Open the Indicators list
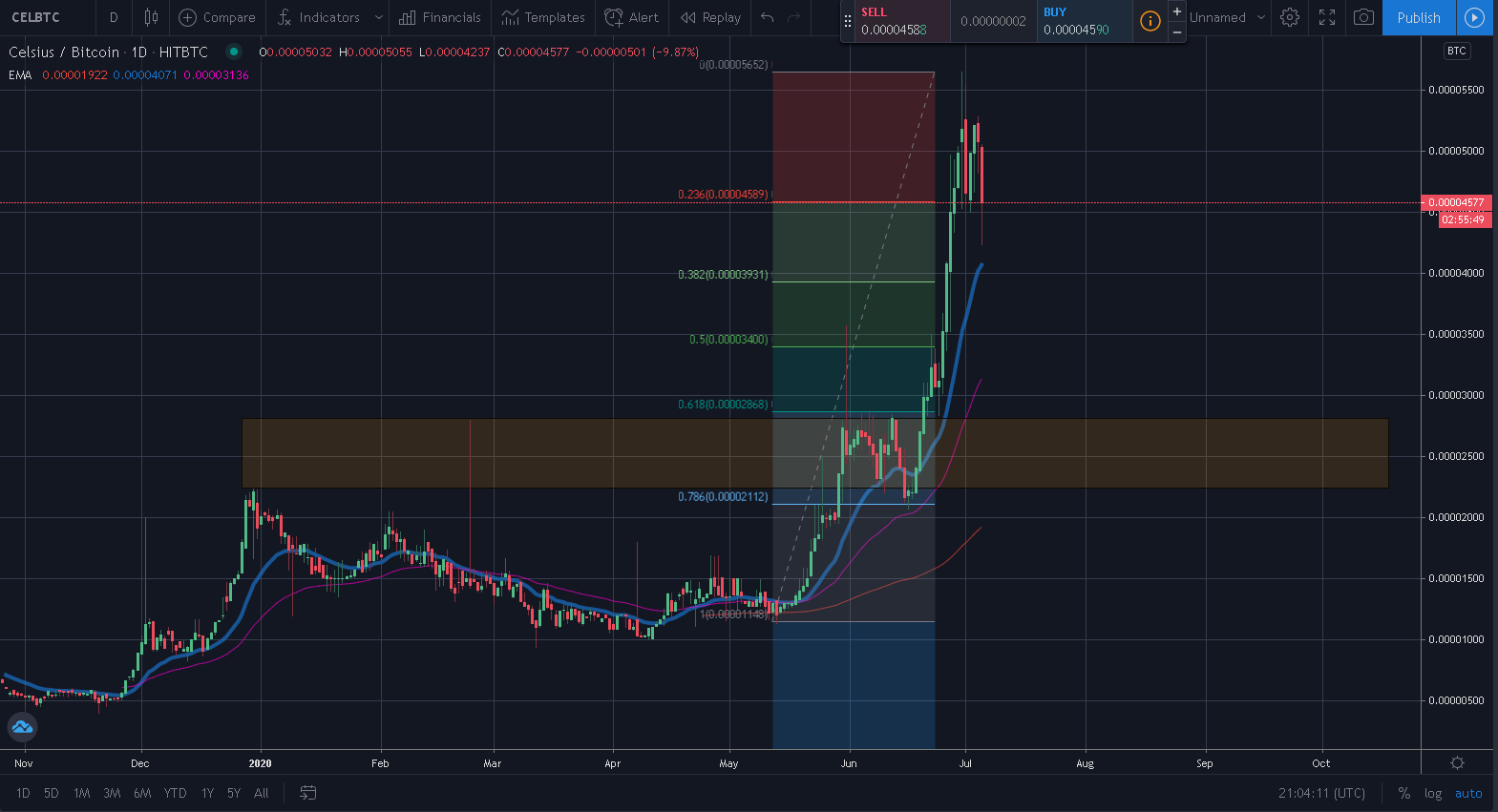 318,17
